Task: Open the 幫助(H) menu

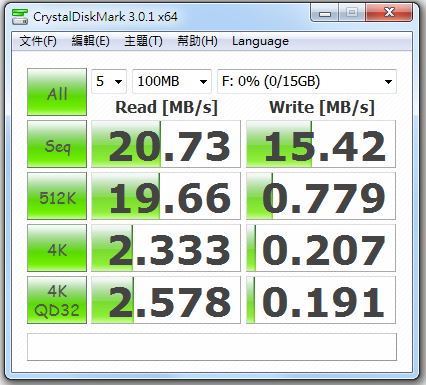Action: (x=197, y=41)
